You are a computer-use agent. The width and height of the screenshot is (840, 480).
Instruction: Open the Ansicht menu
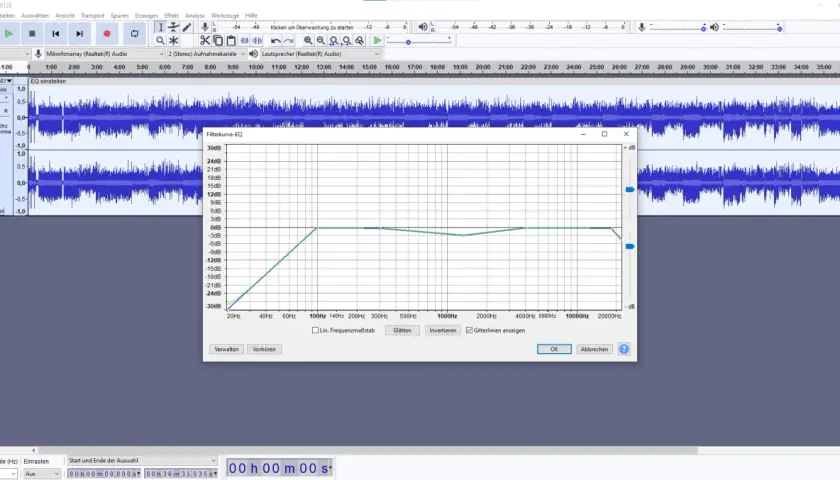pyautogui.click(x=65, y=16)
